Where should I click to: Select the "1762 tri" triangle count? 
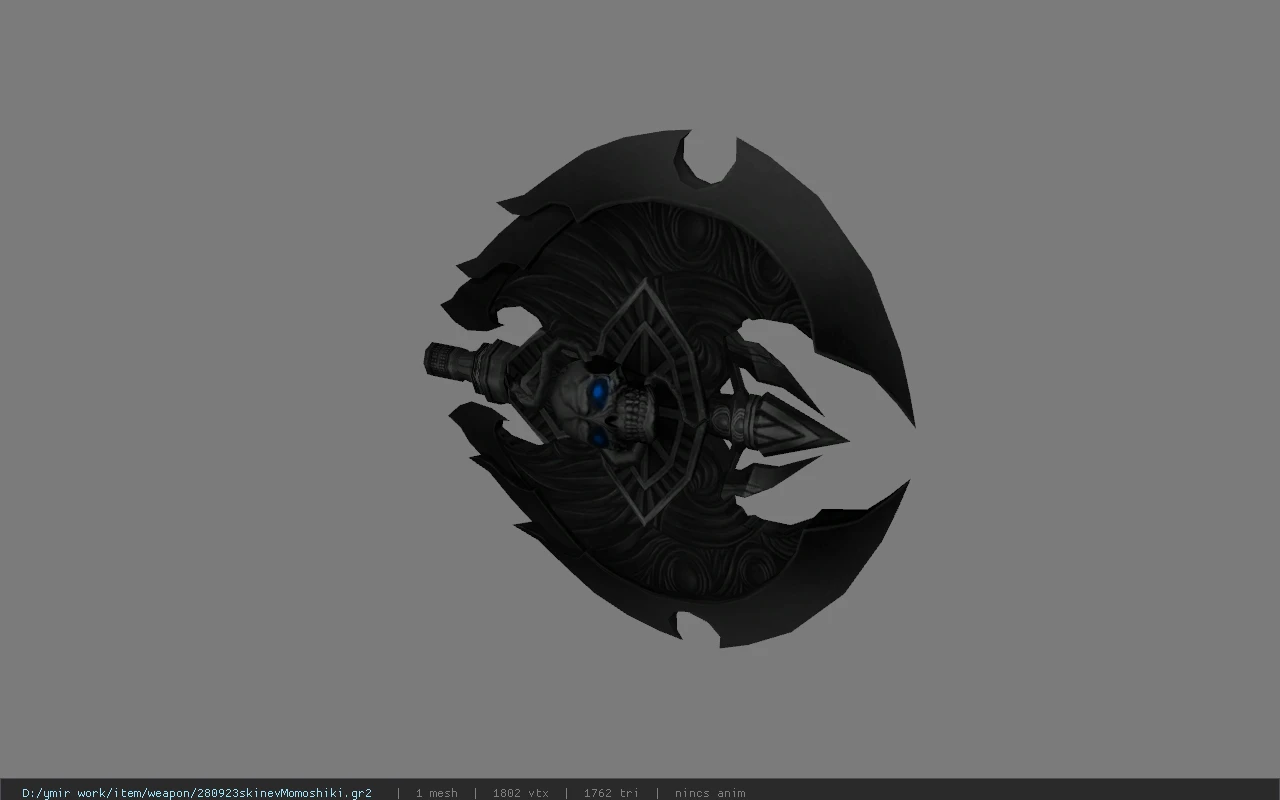[x=611, y=793]
